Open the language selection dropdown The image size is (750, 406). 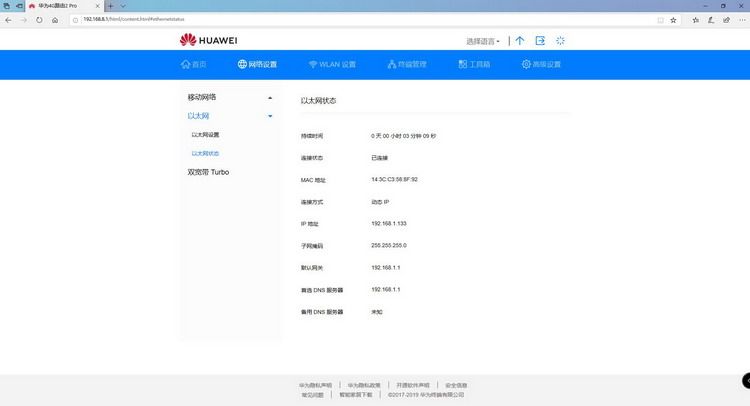483,42
